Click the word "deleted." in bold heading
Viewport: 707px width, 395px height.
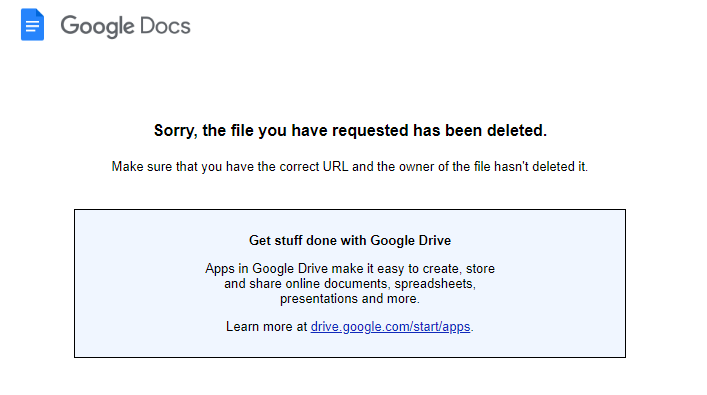click(517, 130)
